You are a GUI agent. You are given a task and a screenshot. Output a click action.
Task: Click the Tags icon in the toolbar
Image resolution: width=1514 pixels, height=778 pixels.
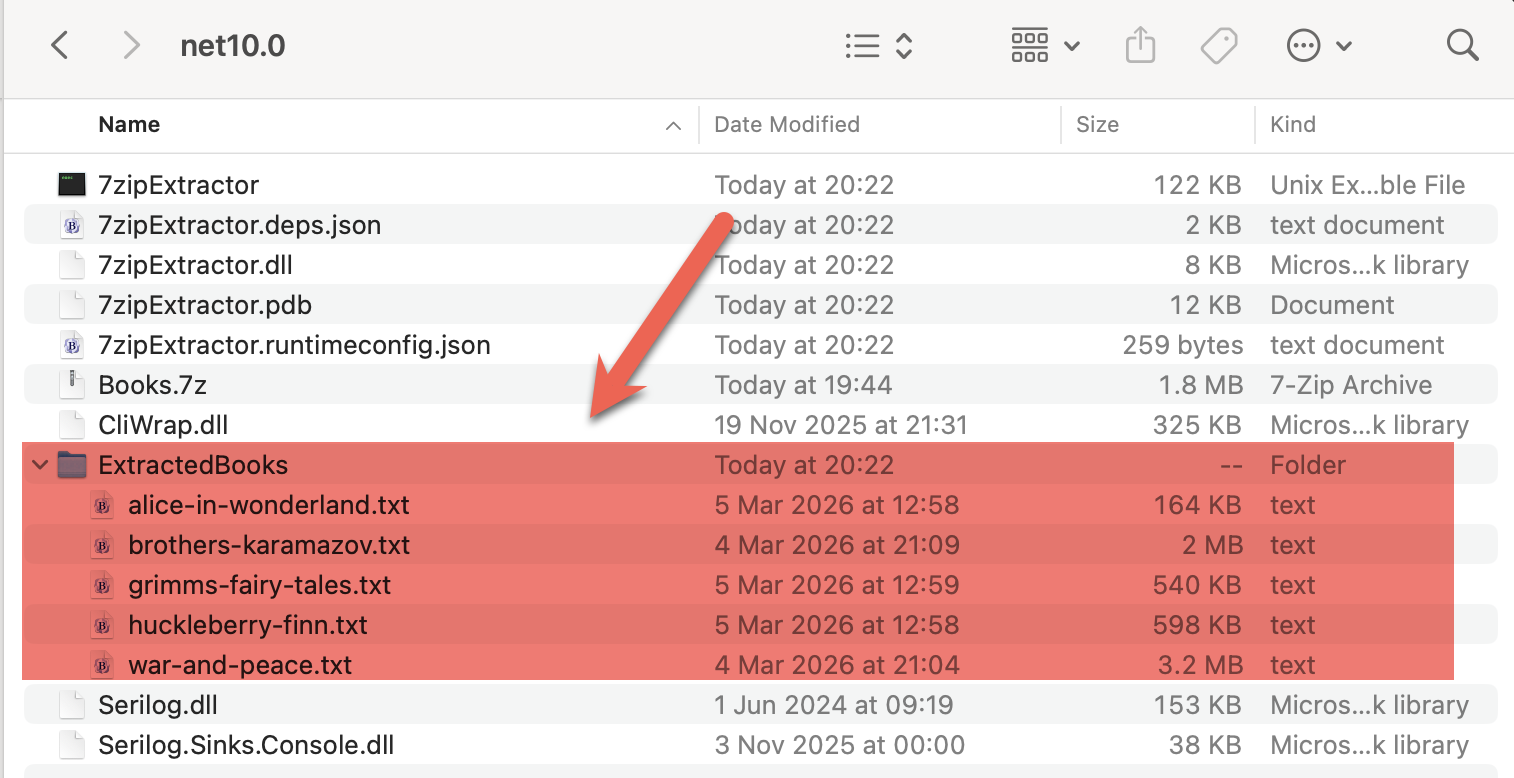1219,44
